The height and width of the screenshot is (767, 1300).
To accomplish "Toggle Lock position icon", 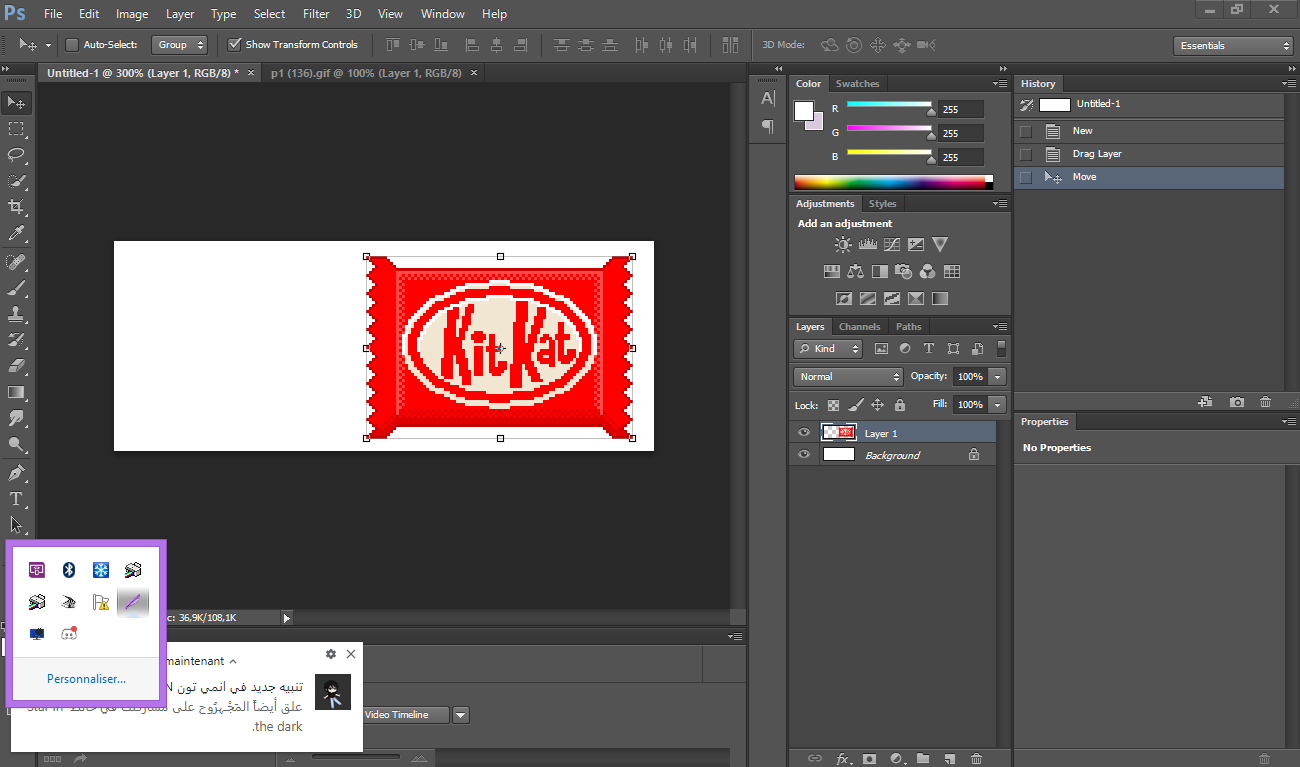I will 877,405.
